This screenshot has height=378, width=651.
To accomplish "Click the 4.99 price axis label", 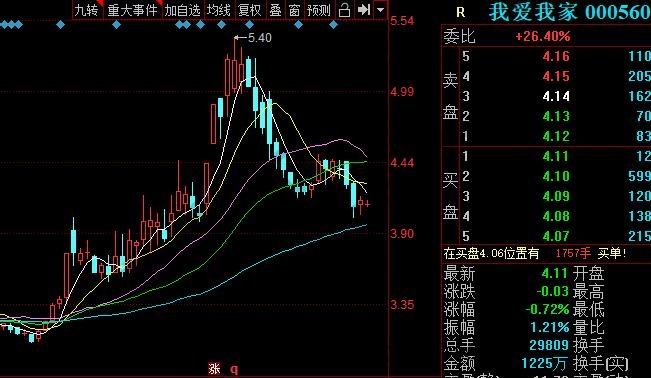I will click(402, 91).
